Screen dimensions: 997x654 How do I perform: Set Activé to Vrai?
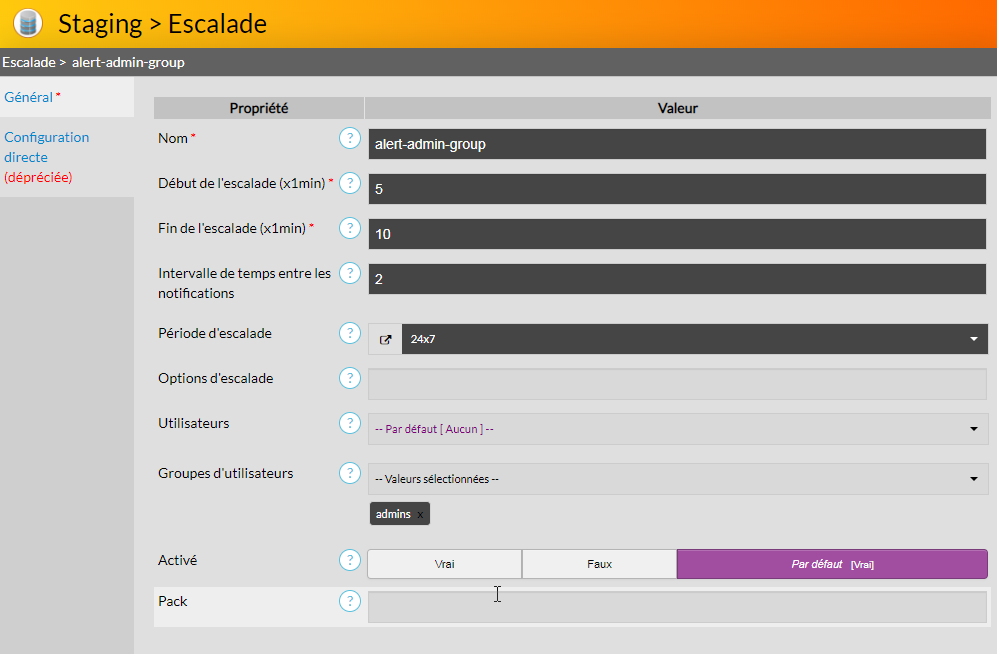click(444, 564)
